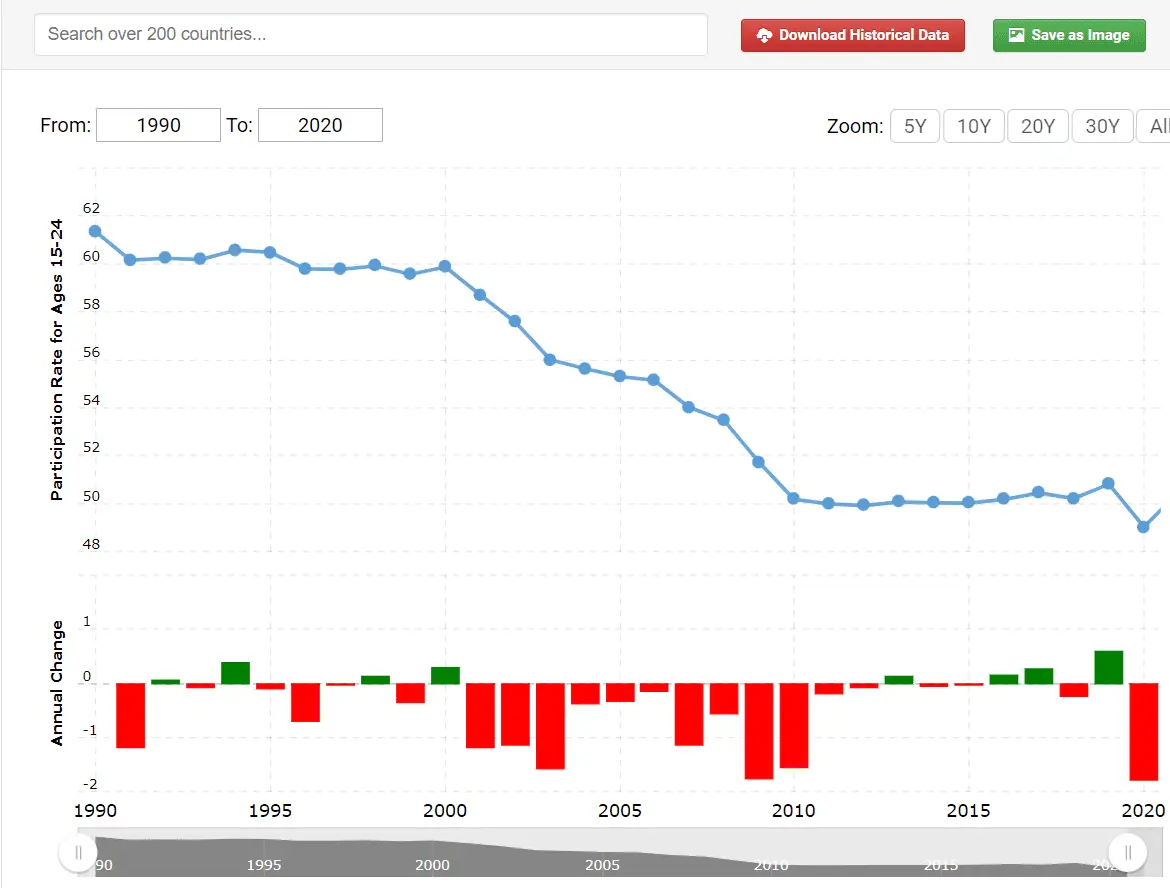The width and height of the screenshot is (1170, 888).
Task: Click the green 2019 annual change bar
Action: point(1108,667)
